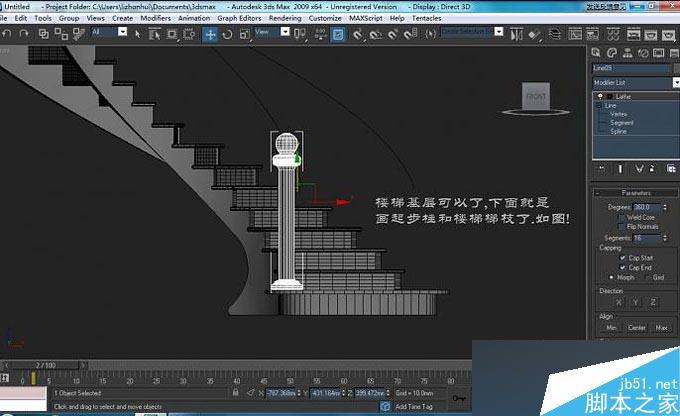
Task: Activate Bind to Space Warp tool
Action: 78,34
